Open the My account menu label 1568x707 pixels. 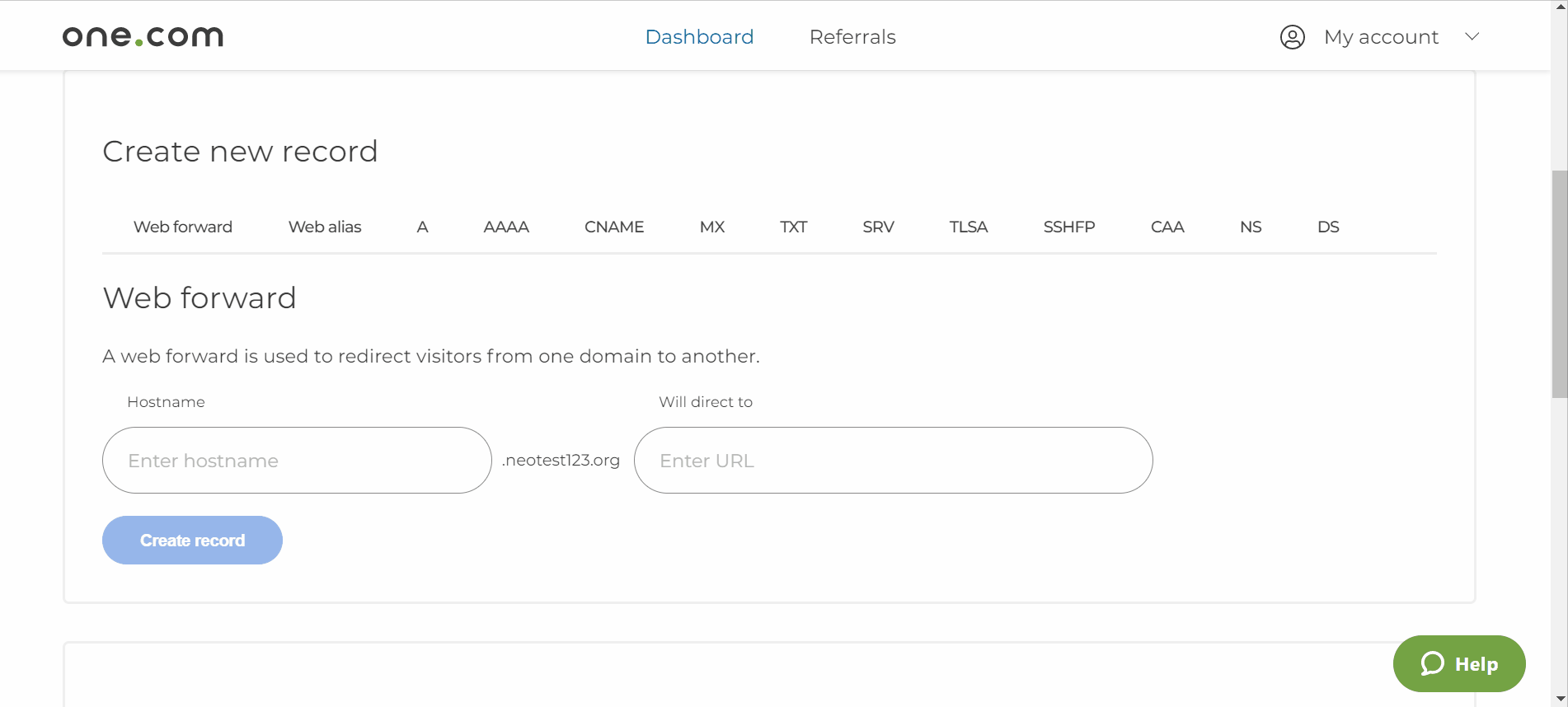pos(1382,37)
